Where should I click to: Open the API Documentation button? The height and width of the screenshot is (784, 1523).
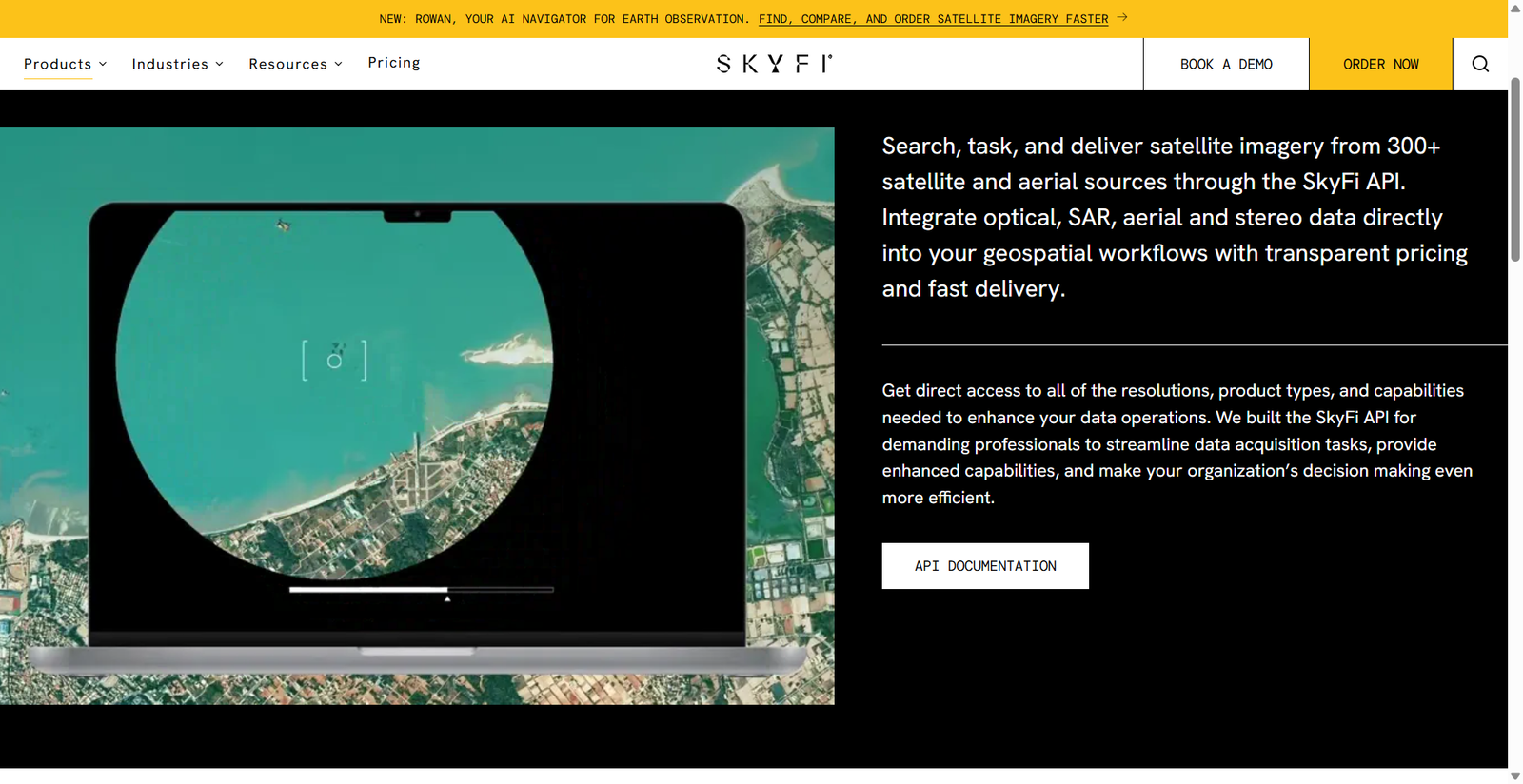click(985, 566)
